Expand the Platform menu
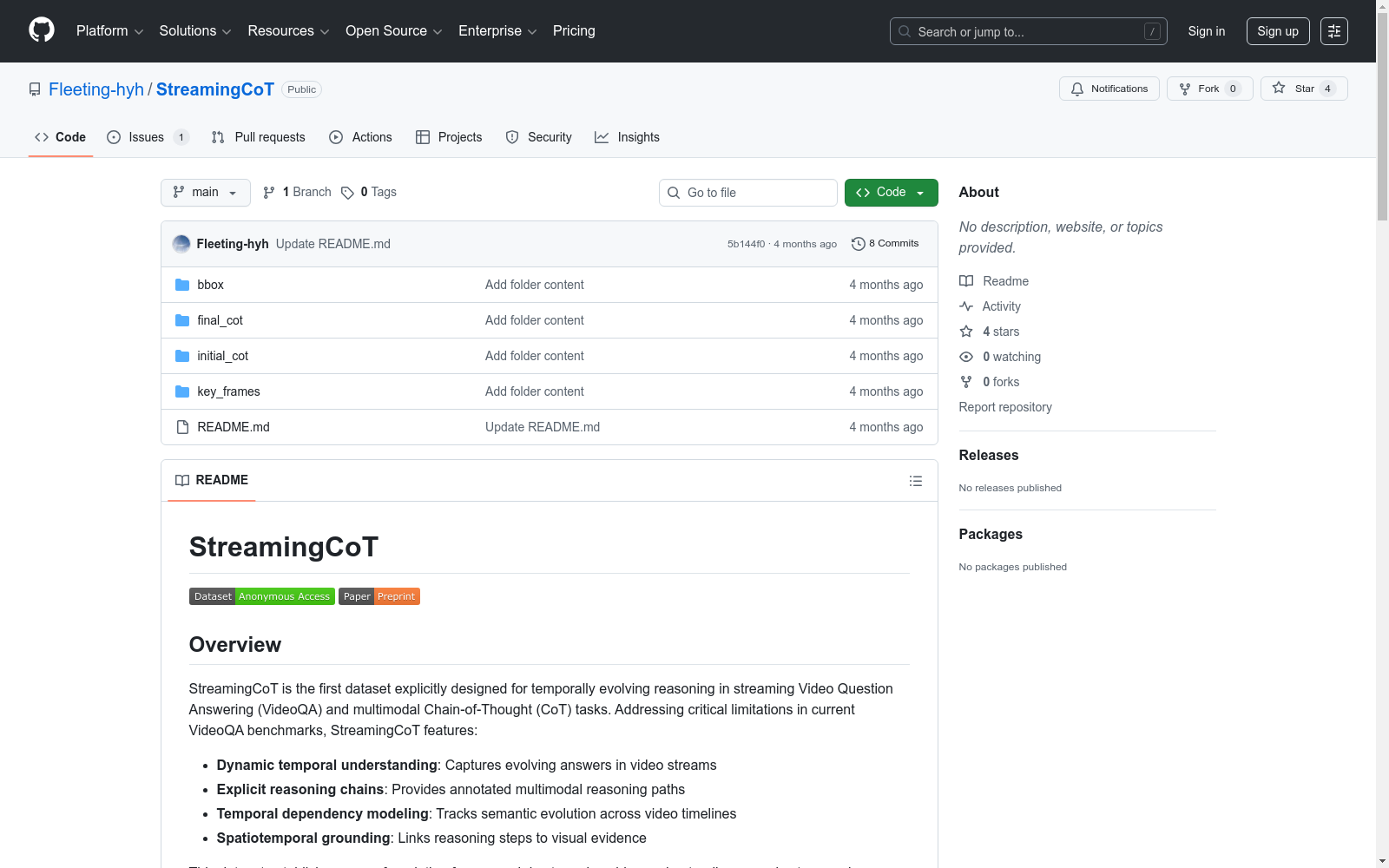1389x868 pixels. coord(110,31)
